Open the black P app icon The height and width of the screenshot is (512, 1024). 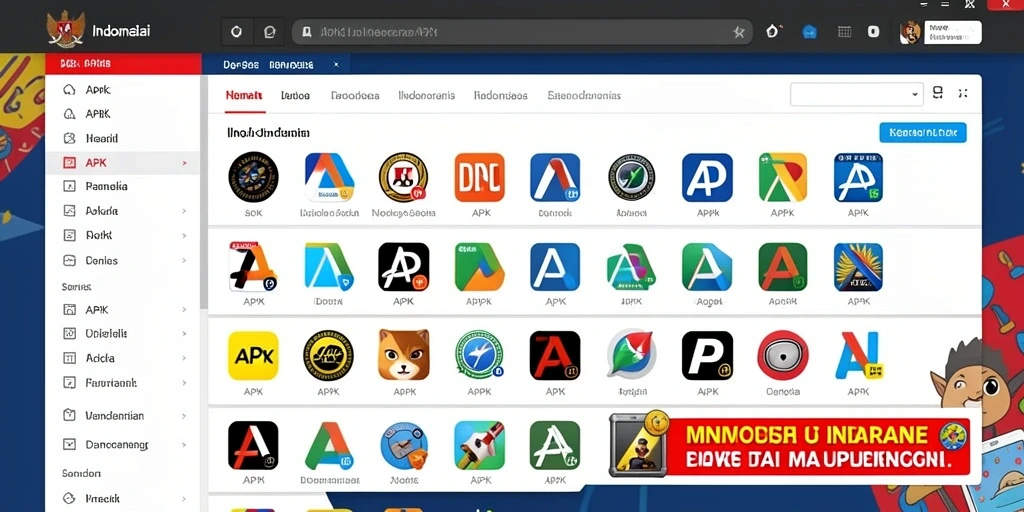(x=707, y=356)
